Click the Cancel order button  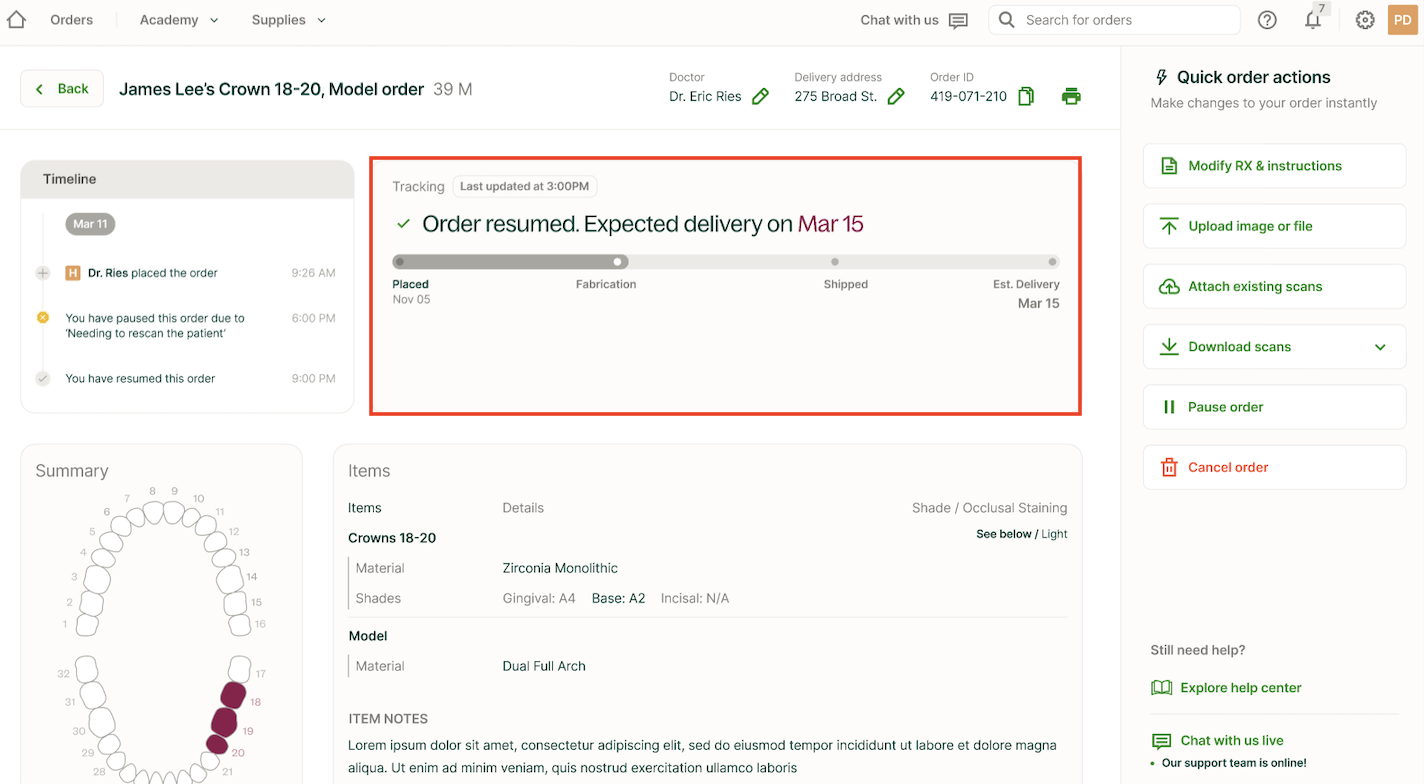(1274, 467)
